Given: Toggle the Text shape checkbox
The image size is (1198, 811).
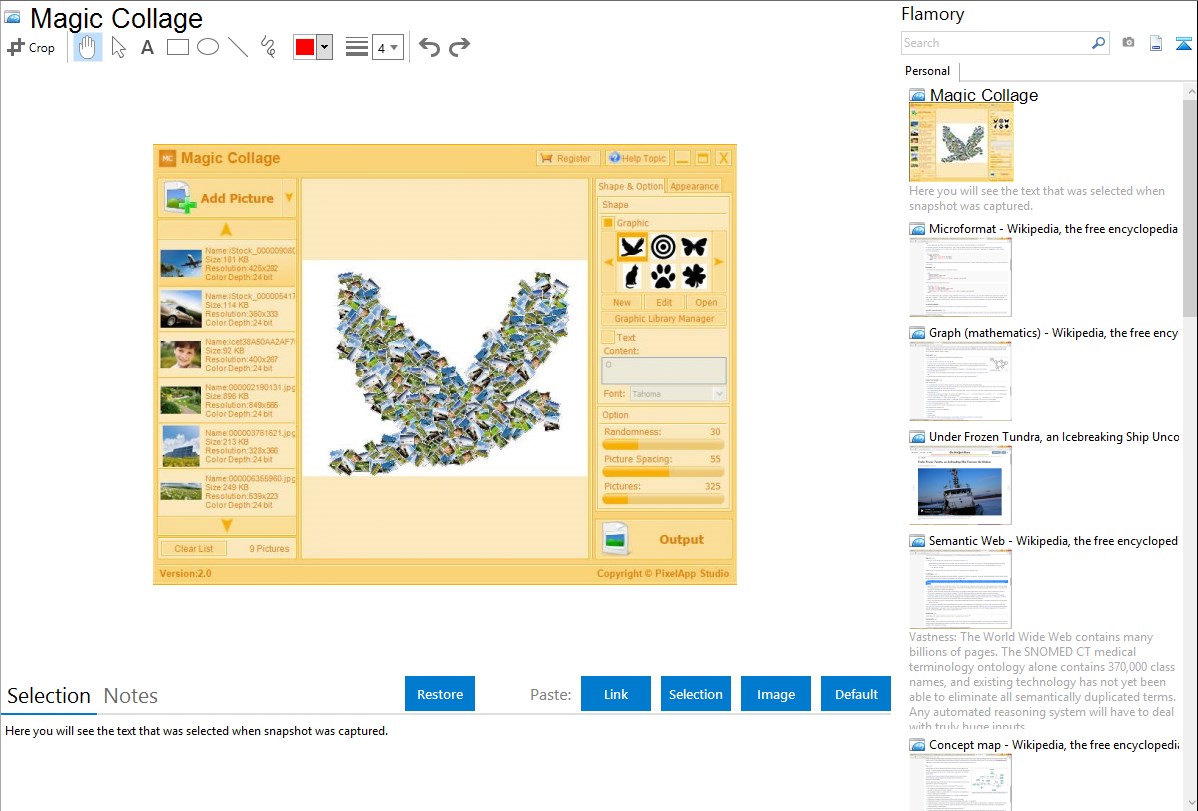Looking at the screenshot, I should pyautogui.click(x=608, y=337).
